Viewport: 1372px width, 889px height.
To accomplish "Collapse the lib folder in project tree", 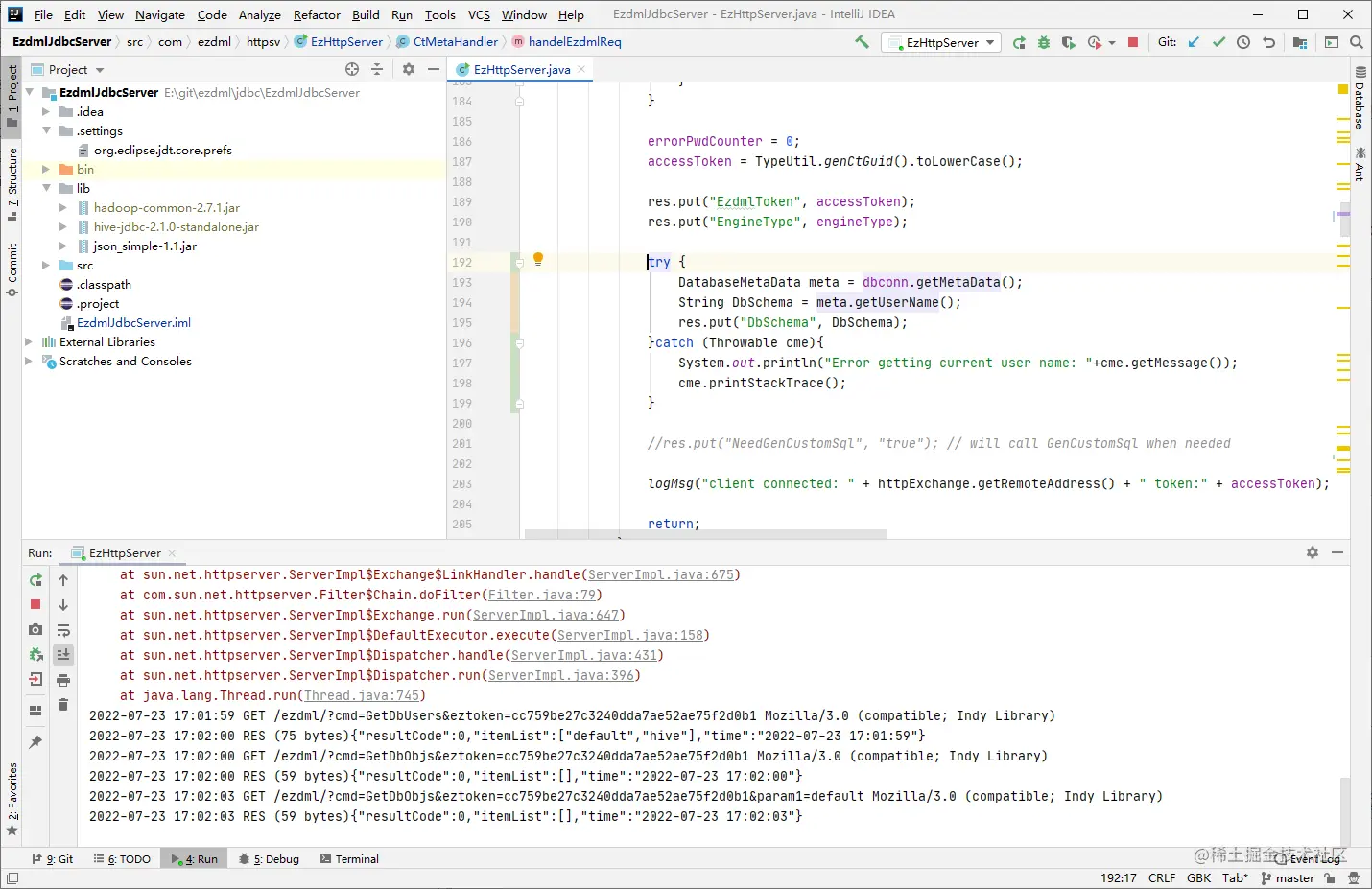I will click(x=46, y=188).
